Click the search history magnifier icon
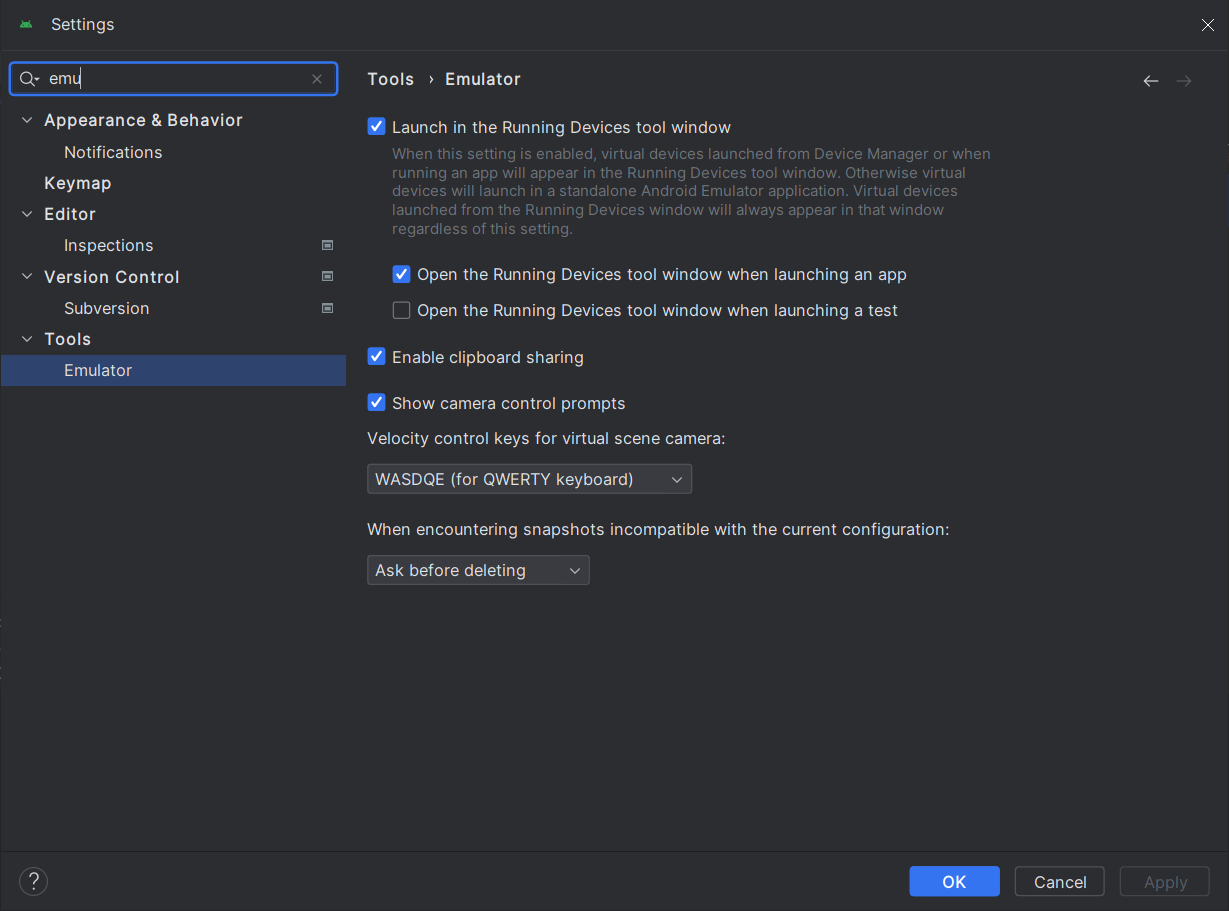 coord(28,79)
